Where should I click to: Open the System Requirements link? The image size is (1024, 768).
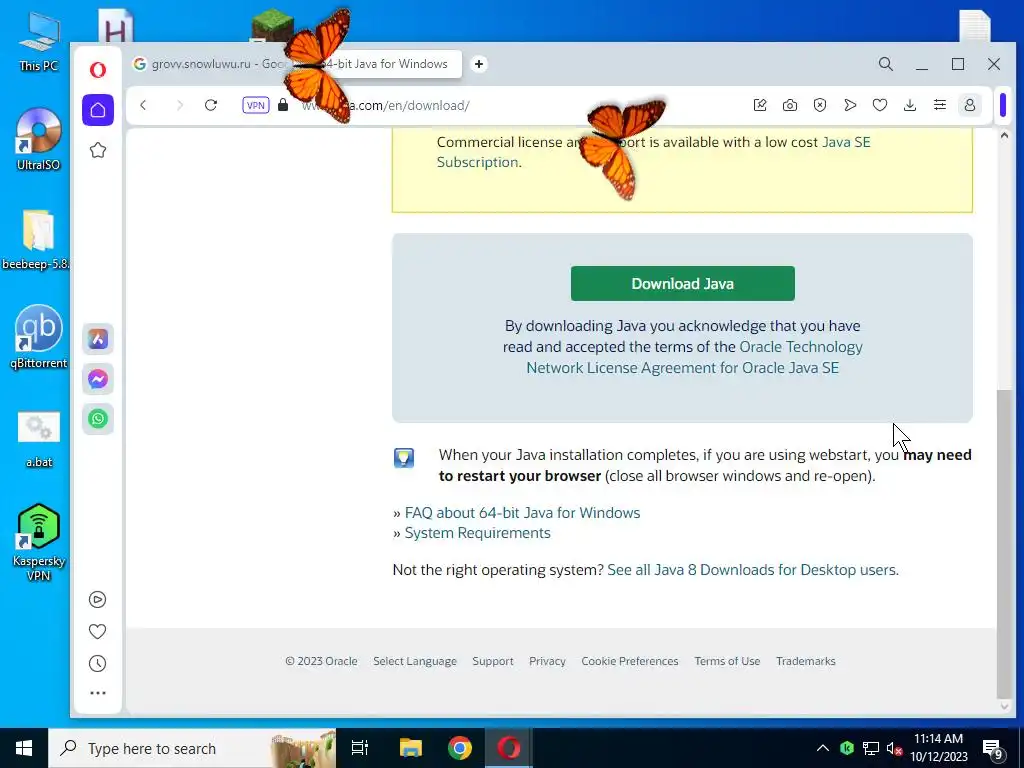pyautogui.click(x=477, y=533)
